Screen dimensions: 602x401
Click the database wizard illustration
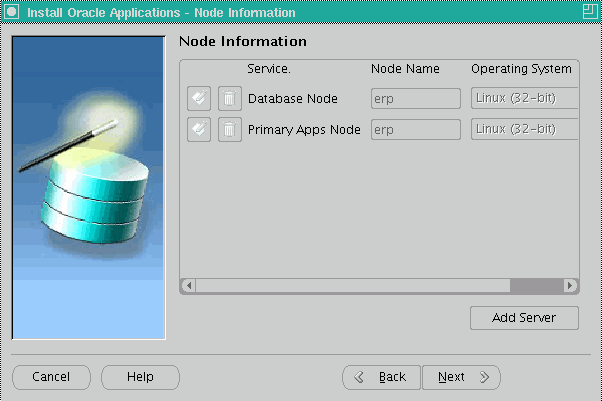88,188
